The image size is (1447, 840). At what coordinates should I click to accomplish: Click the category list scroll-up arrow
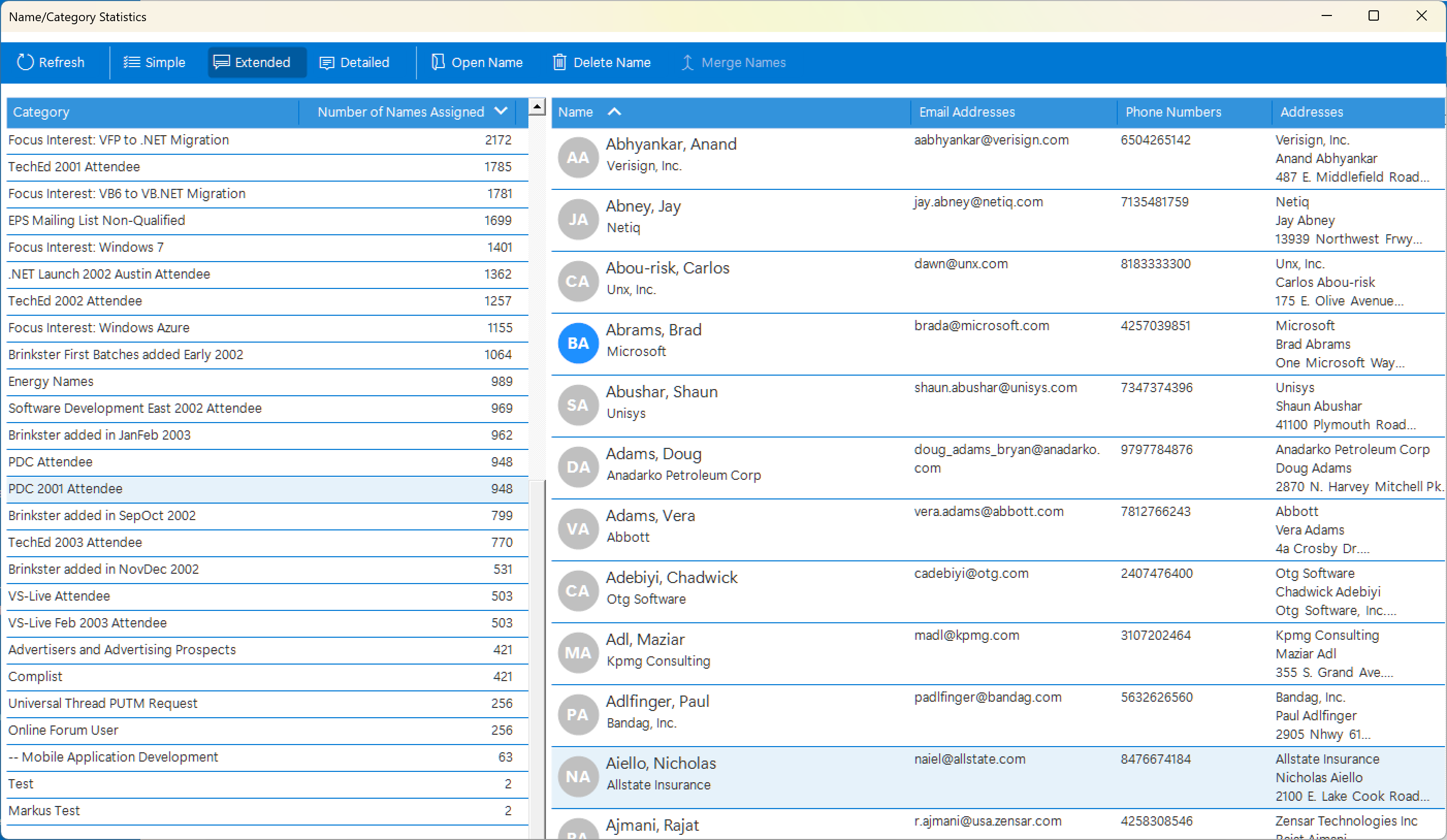click(537, 106)
